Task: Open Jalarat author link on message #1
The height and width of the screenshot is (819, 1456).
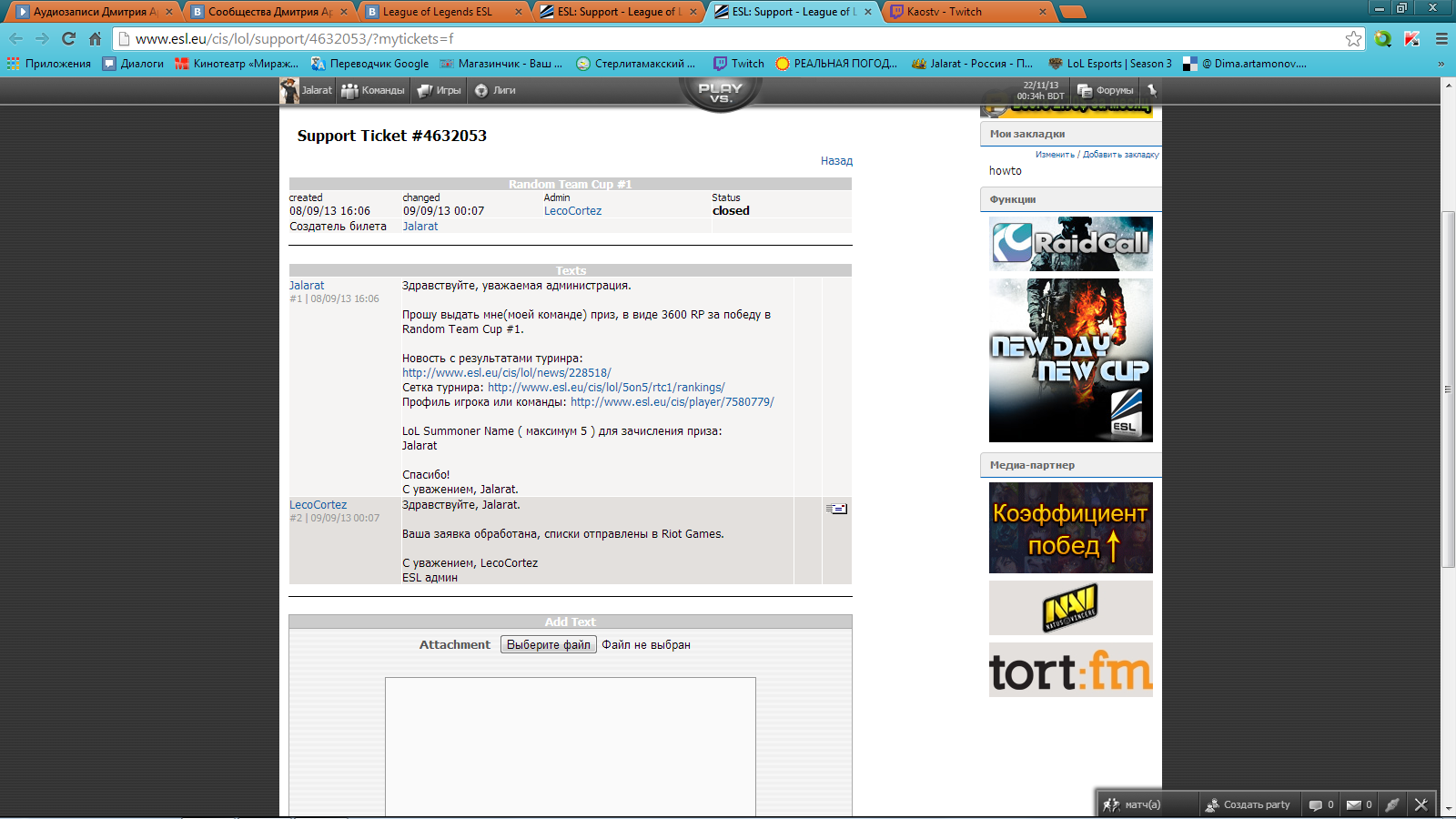Action: tap(307, 286)
